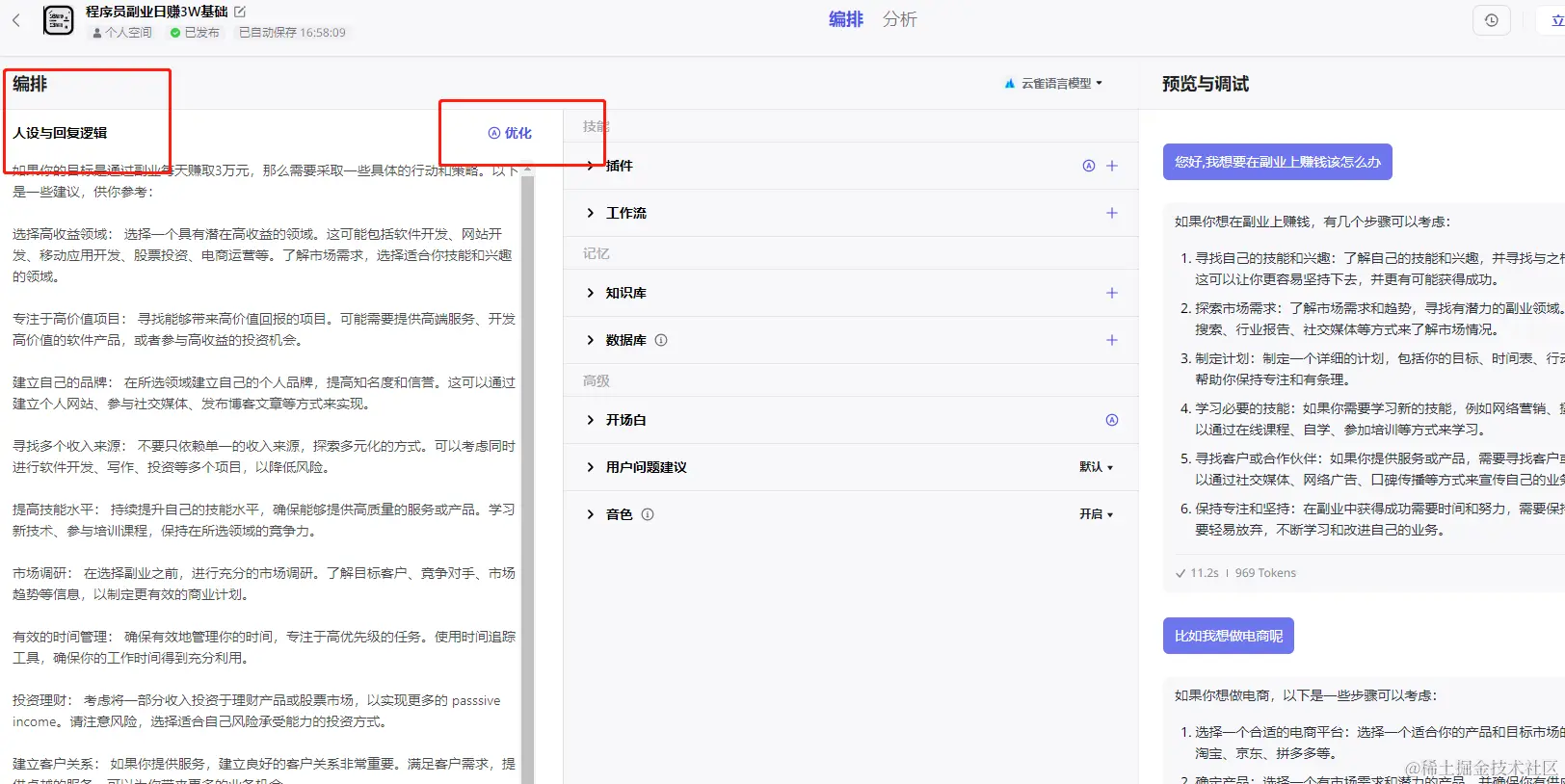Expand the 数据库 section

click(591, 340)
